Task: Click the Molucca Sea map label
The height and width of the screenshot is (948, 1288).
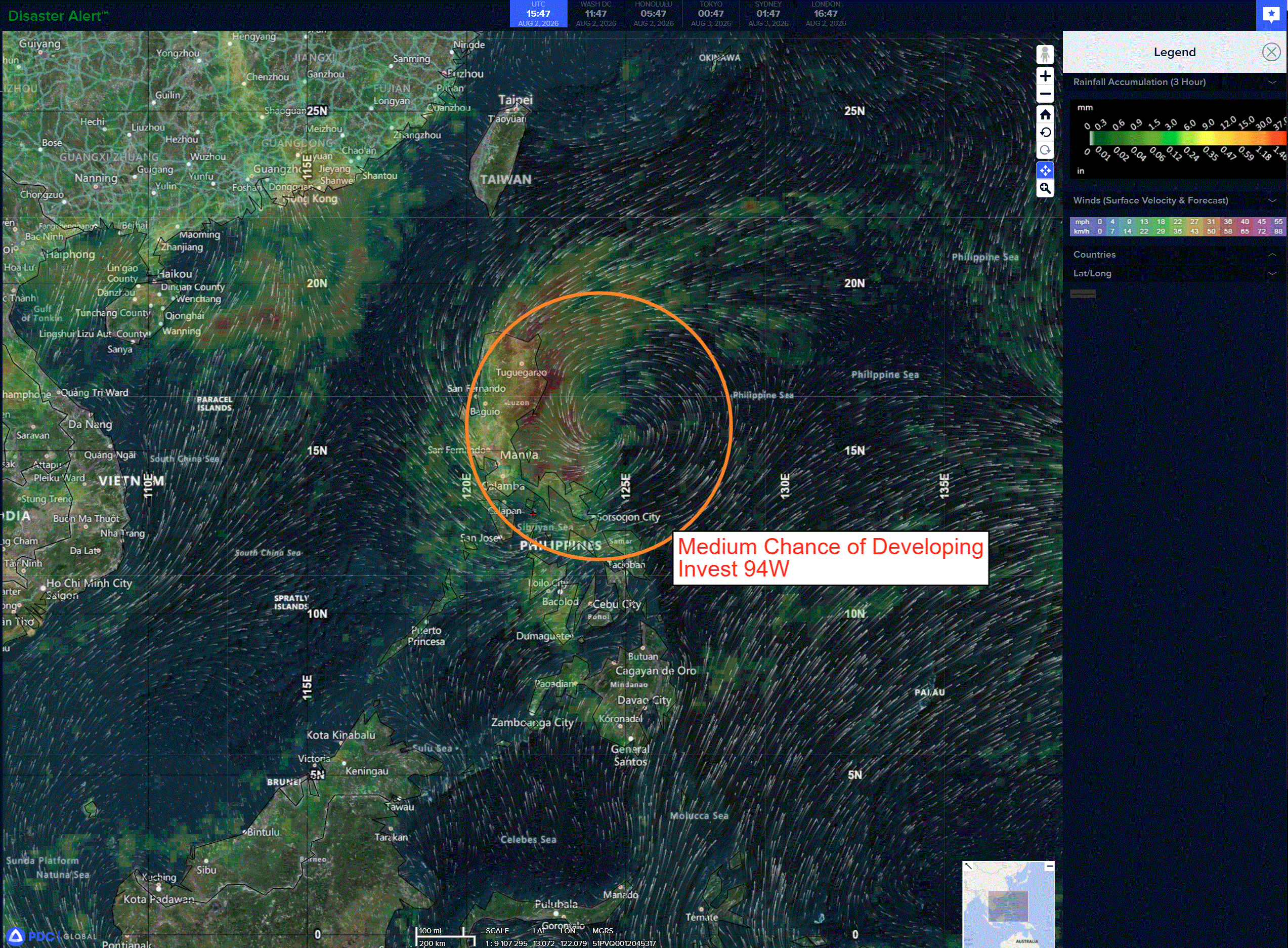Action: click(x=699, y=815)
